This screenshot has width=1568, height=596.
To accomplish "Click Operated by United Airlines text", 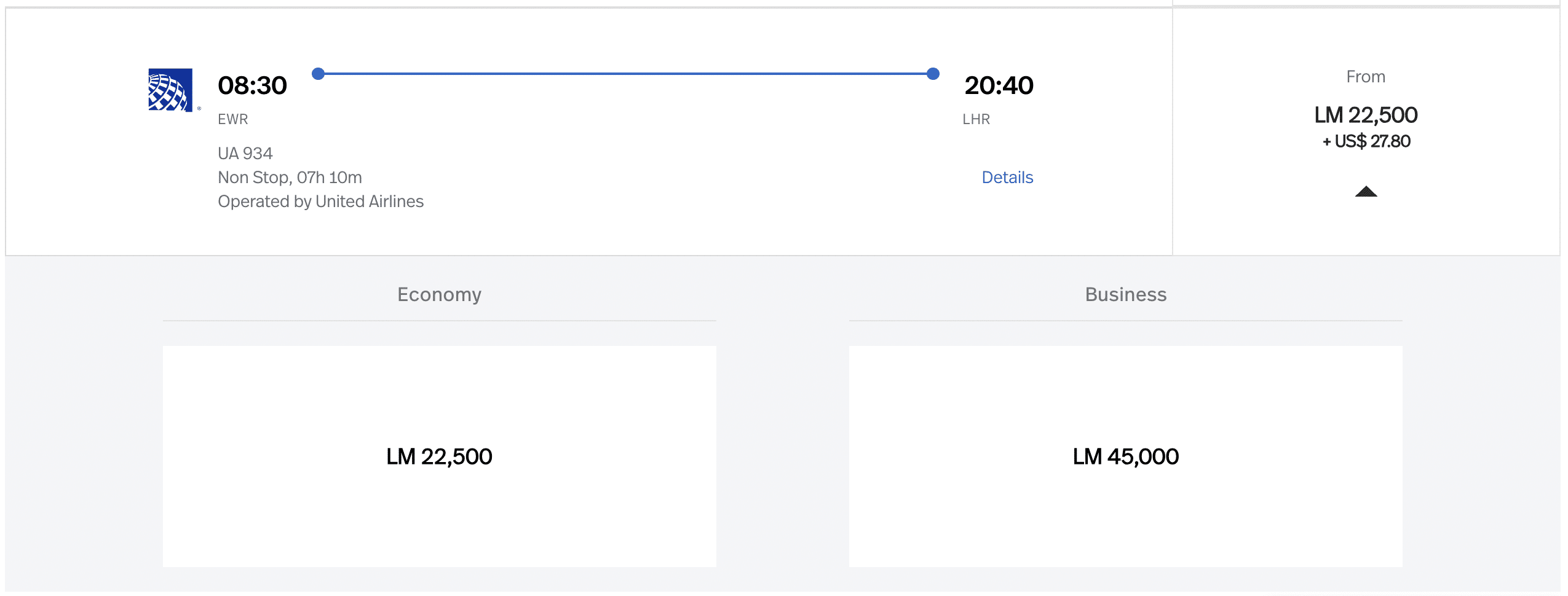I will 320,202.
